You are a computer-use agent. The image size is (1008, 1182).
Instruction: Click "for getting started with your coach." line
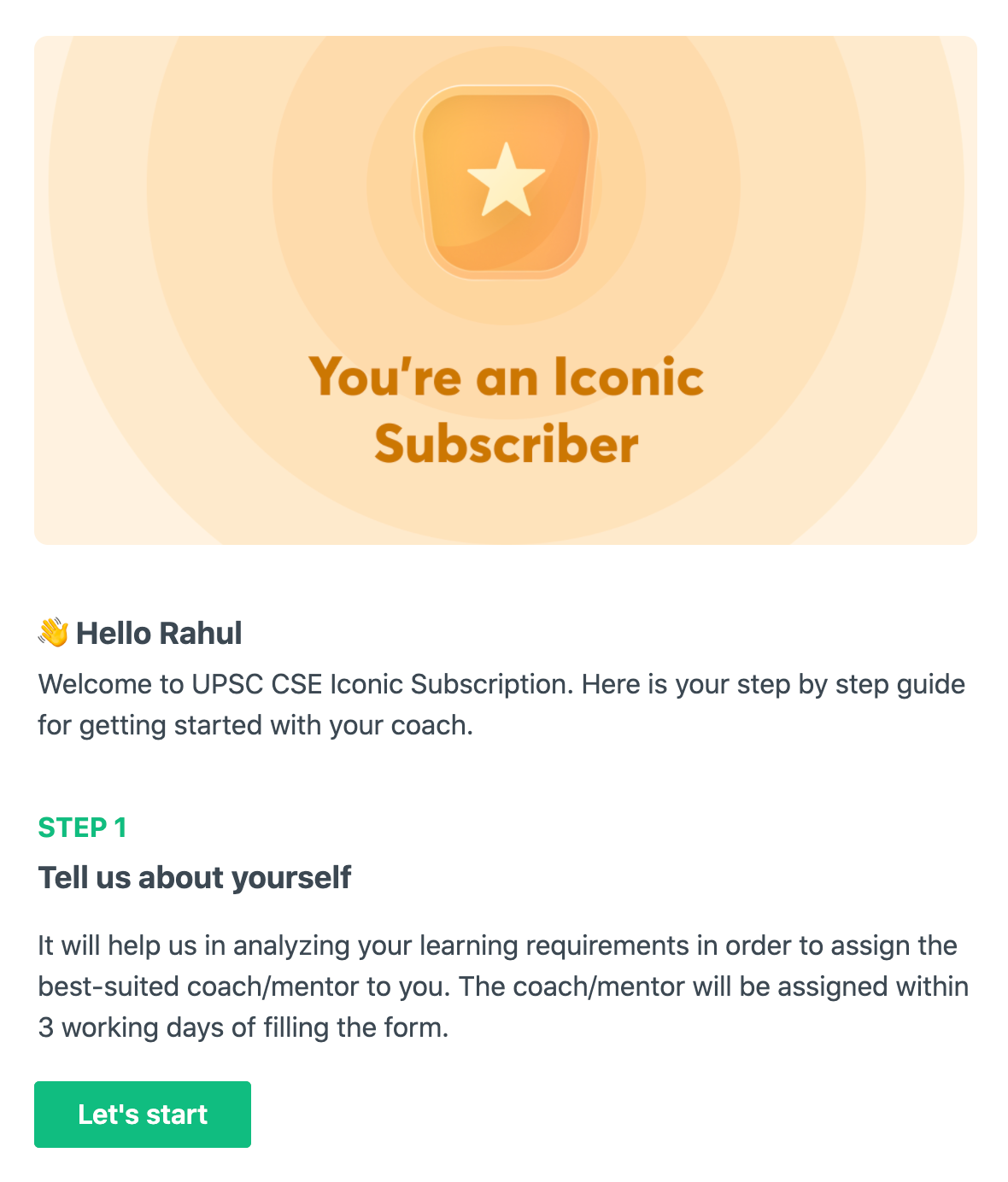(255, 725)
